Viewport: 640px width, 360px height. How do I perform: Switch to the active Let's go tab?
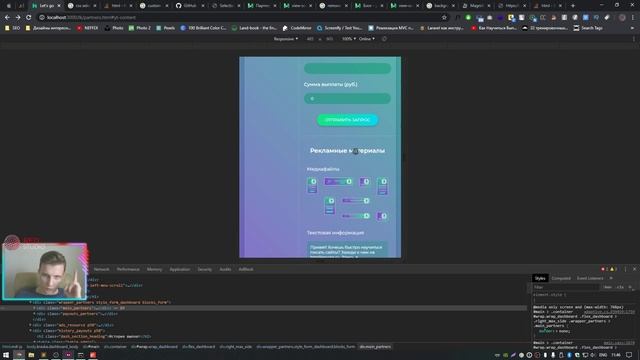coord(46,6)
